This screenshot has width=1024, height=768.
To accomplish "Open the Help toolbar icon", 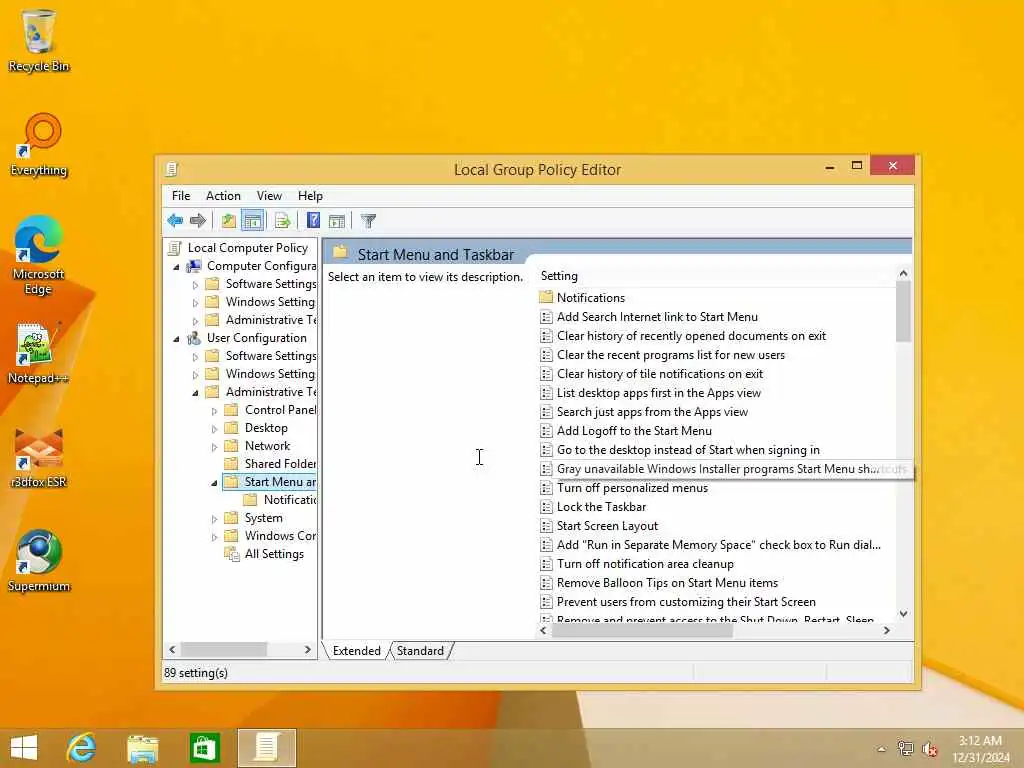I will pyautogui.click(x=313, y=221).
